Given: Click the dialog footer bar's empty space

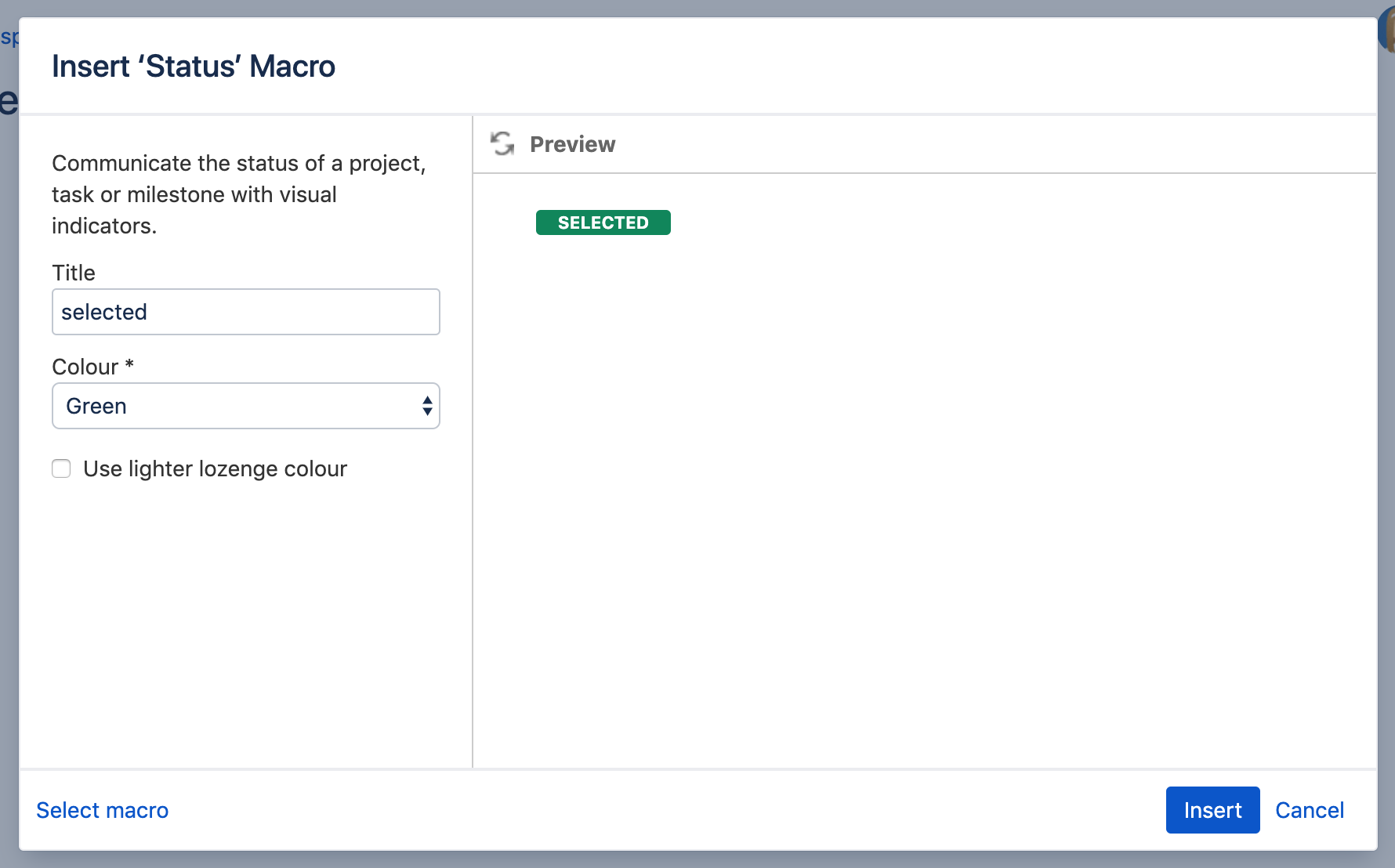Looking at the screenshot, I should click(666, 810).
